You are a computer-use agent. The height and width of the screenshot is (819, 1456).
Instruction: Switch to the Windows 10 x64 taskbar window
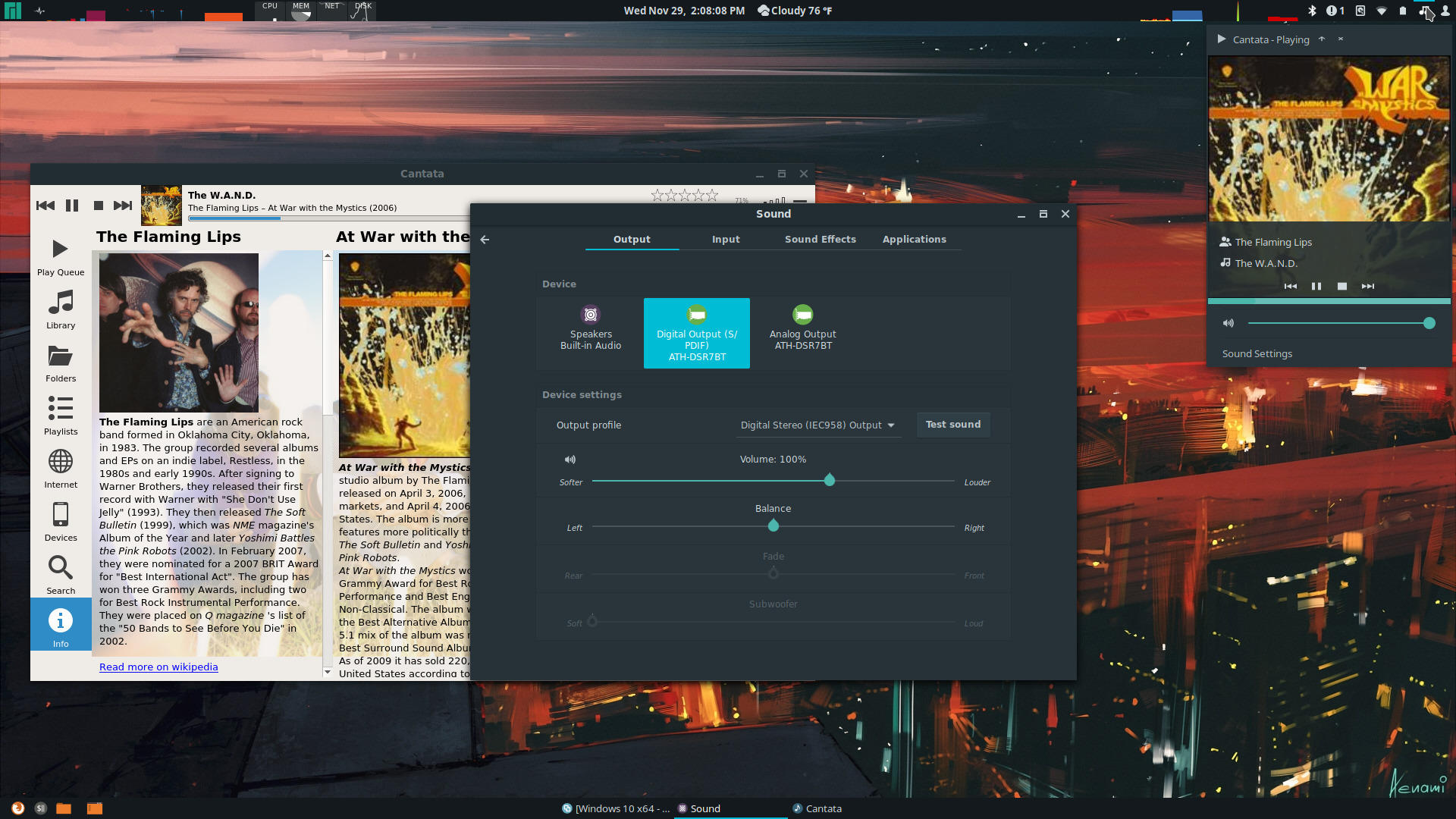click(x=616, y=808)
